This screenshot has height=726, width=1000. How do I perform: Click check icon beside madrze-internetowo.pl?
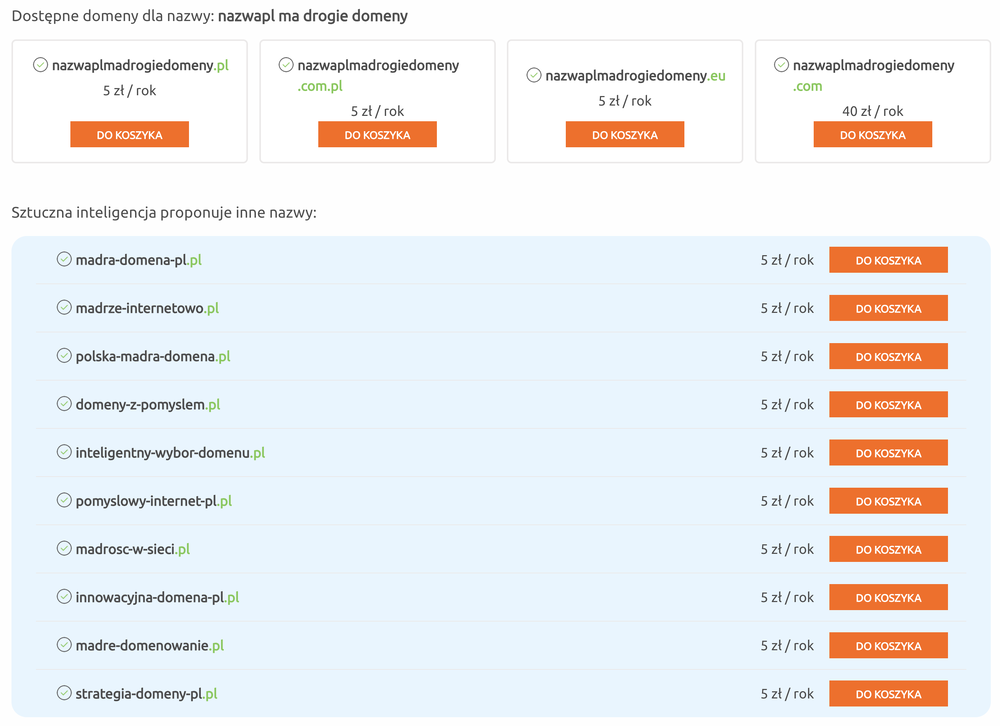(x=64, y=308)
